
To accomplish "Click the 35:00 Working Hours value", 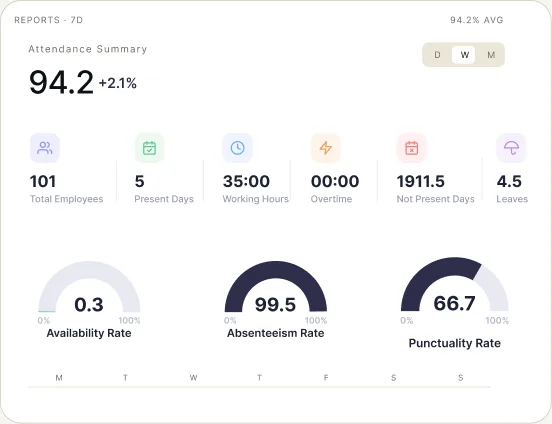I will [x=246, y=182].
